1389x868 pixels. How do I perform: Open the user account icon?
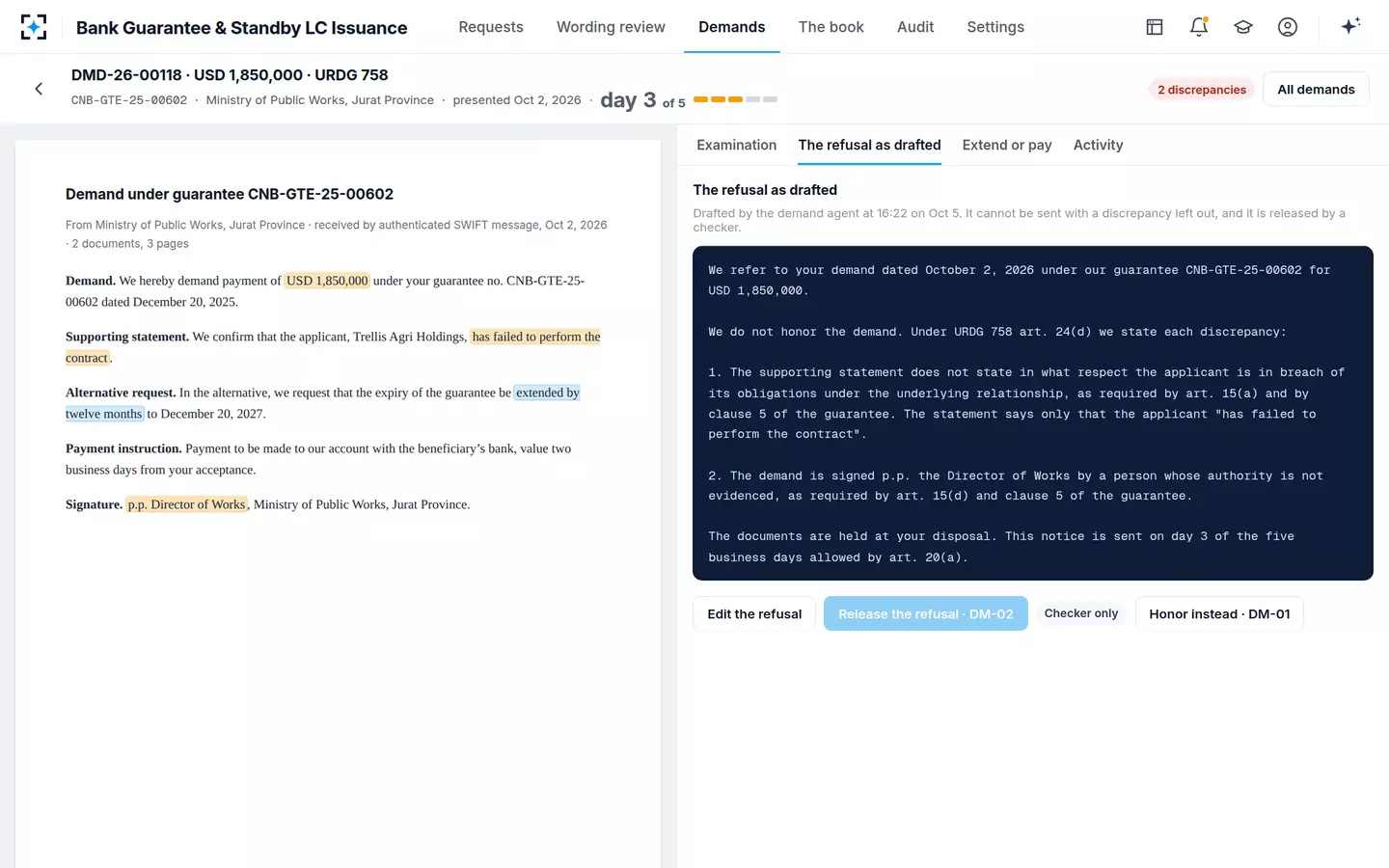pos(1288,27)
